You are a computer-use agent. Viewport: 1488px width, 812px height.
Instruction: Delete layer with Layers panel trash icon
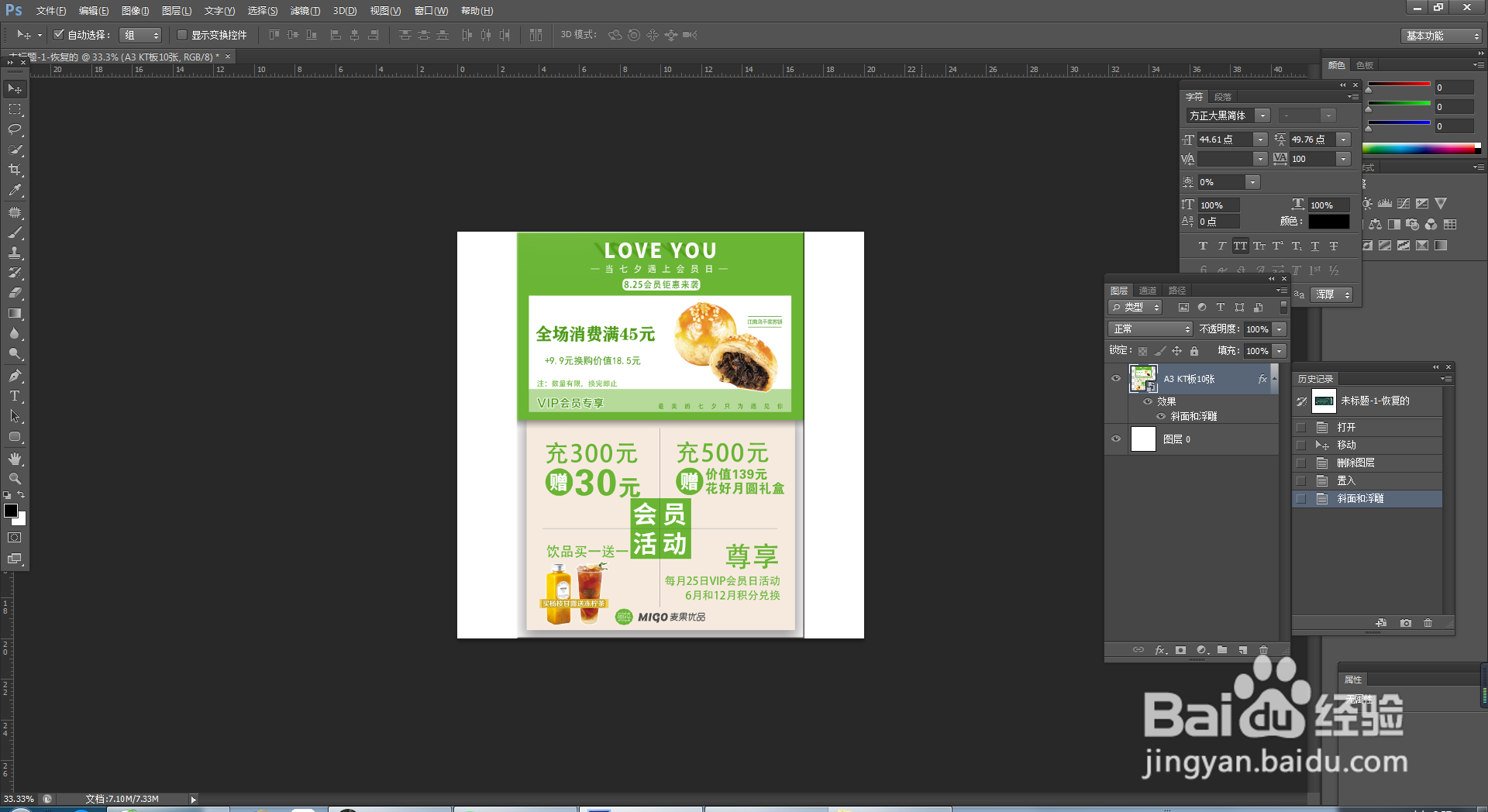point(1264,650)
